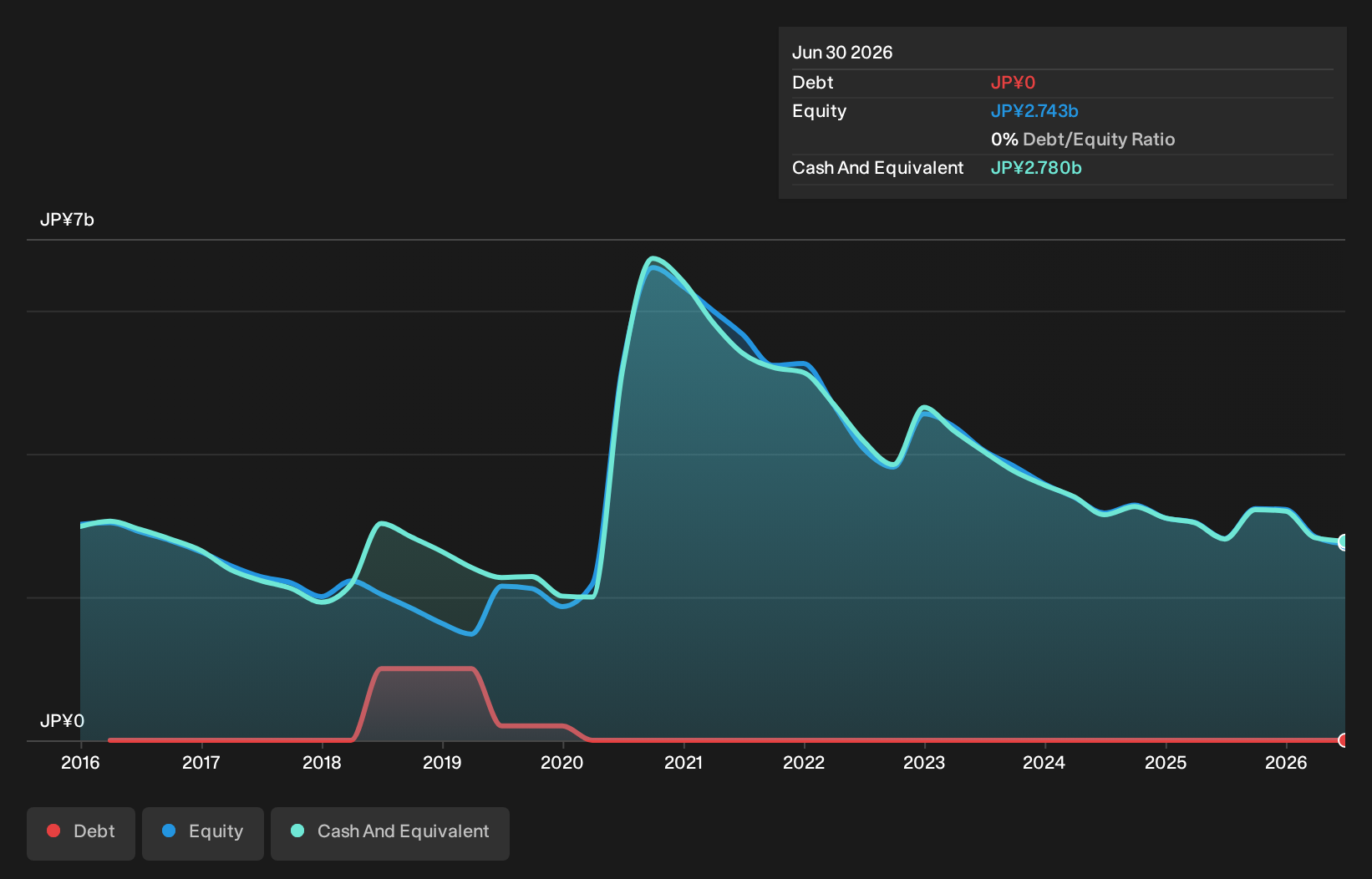Image resolution: width=1372 pixels, height=879 pixels.
Task: Click the JP¥2.780b cash value
Action: 1036,168
